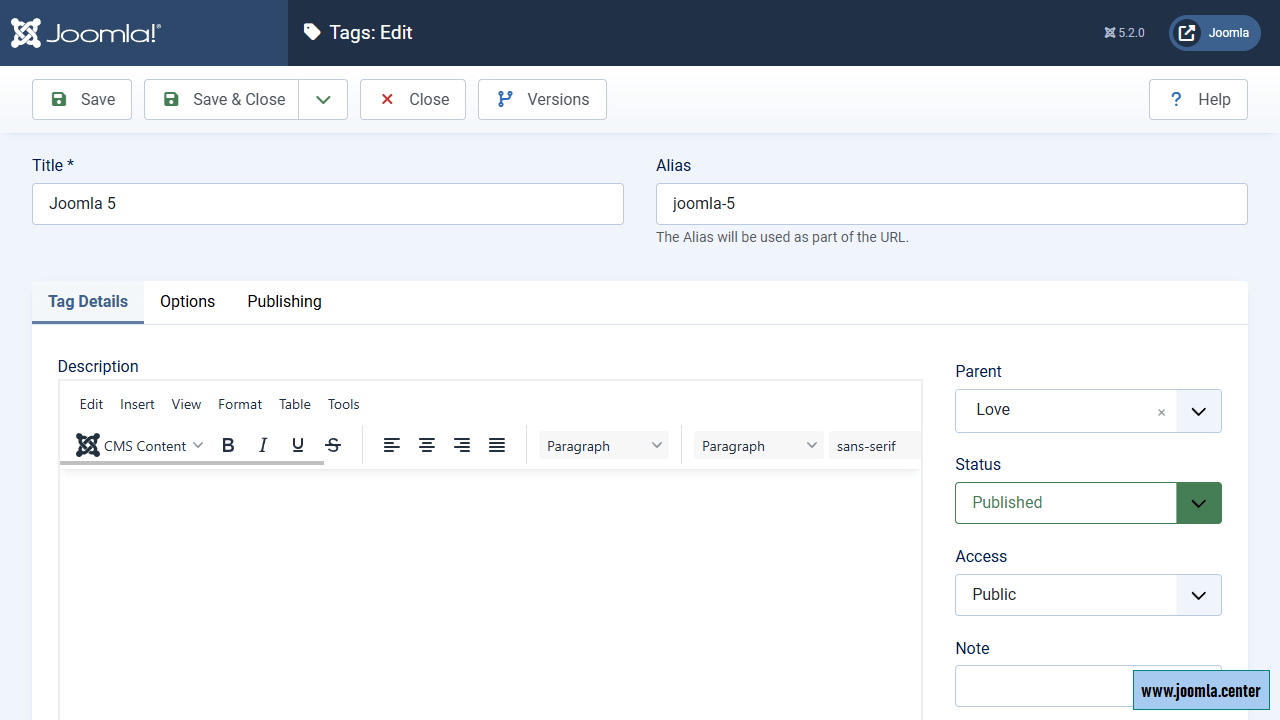Open the Help button
This screenshot has height=720, width=1280.
point(1198,99)
